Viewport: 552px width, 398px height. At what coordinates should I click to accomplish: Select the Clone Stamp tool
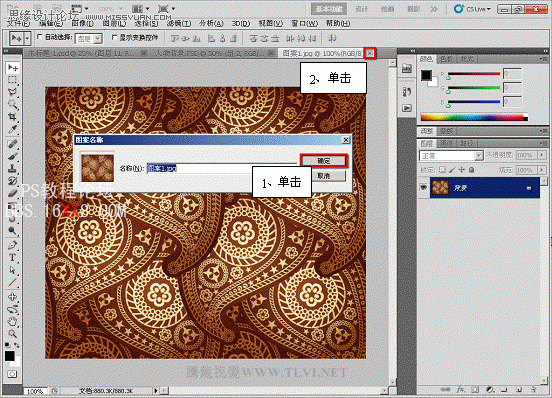13,169
